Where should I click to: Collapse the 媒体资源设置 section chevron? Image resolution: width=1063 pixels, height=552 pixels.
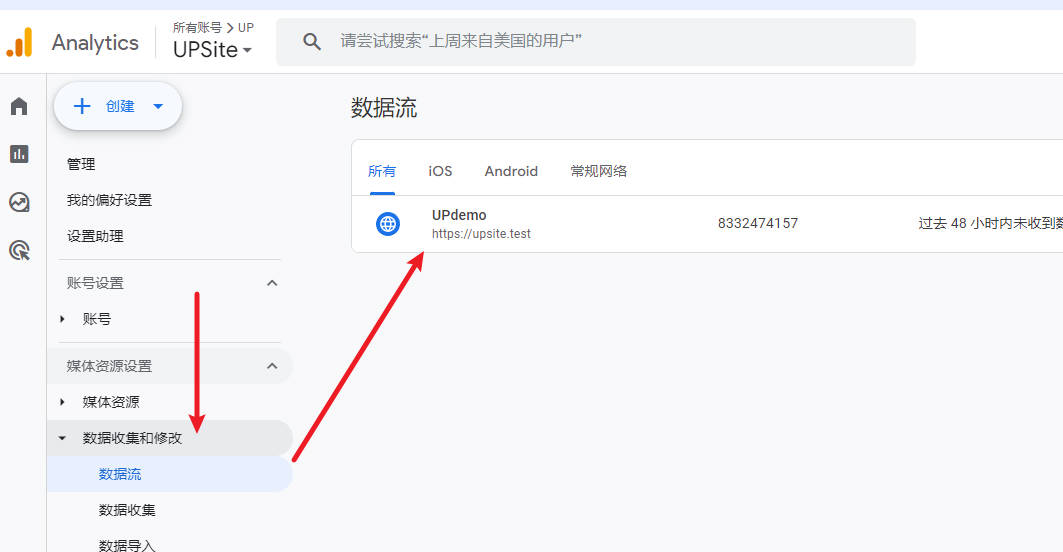coord(272,366)
